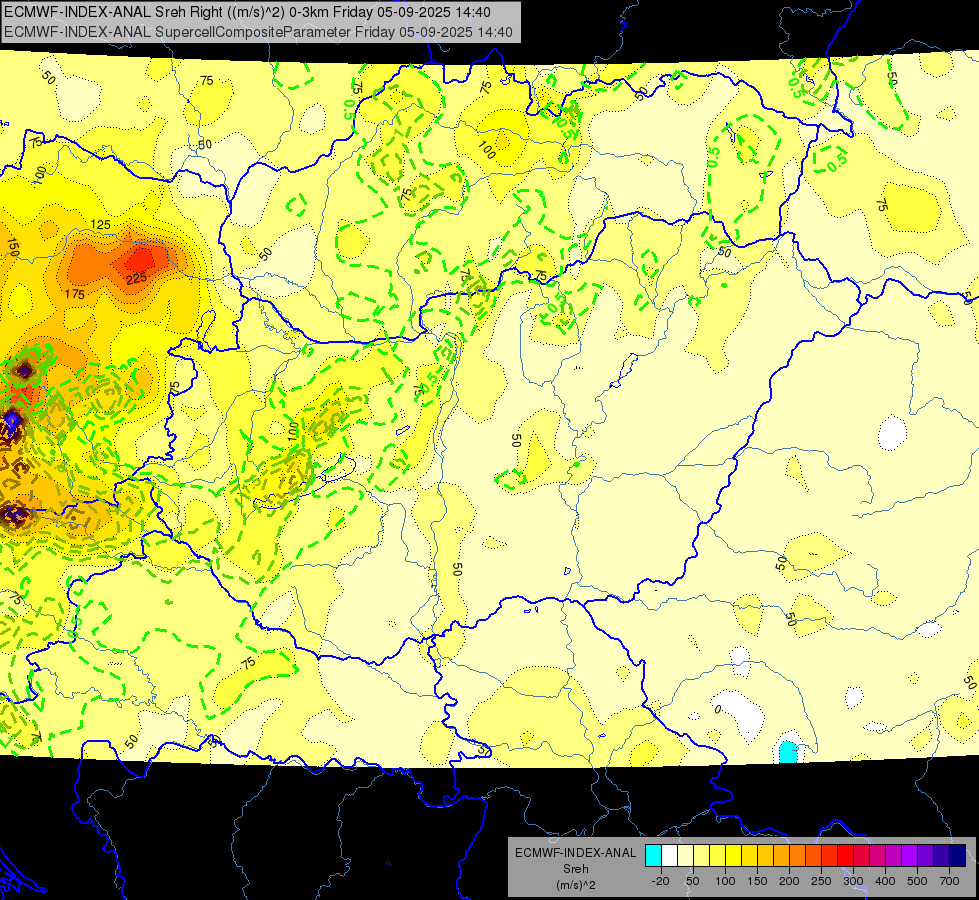Click the legend label 250
Viewport: 979px width, 900px height.
coord(821,881)
